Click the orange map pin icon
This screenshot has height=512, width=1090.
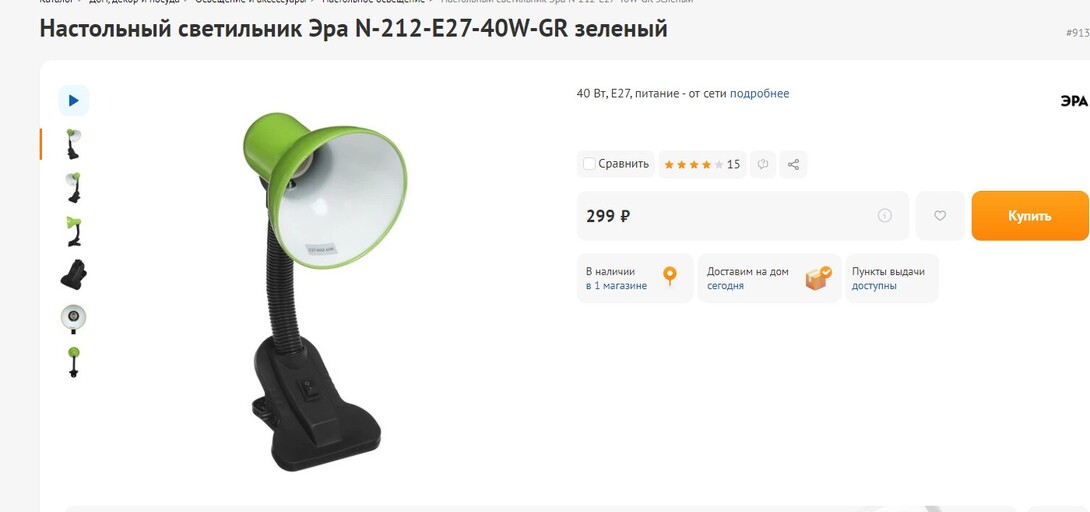[669, 276]
